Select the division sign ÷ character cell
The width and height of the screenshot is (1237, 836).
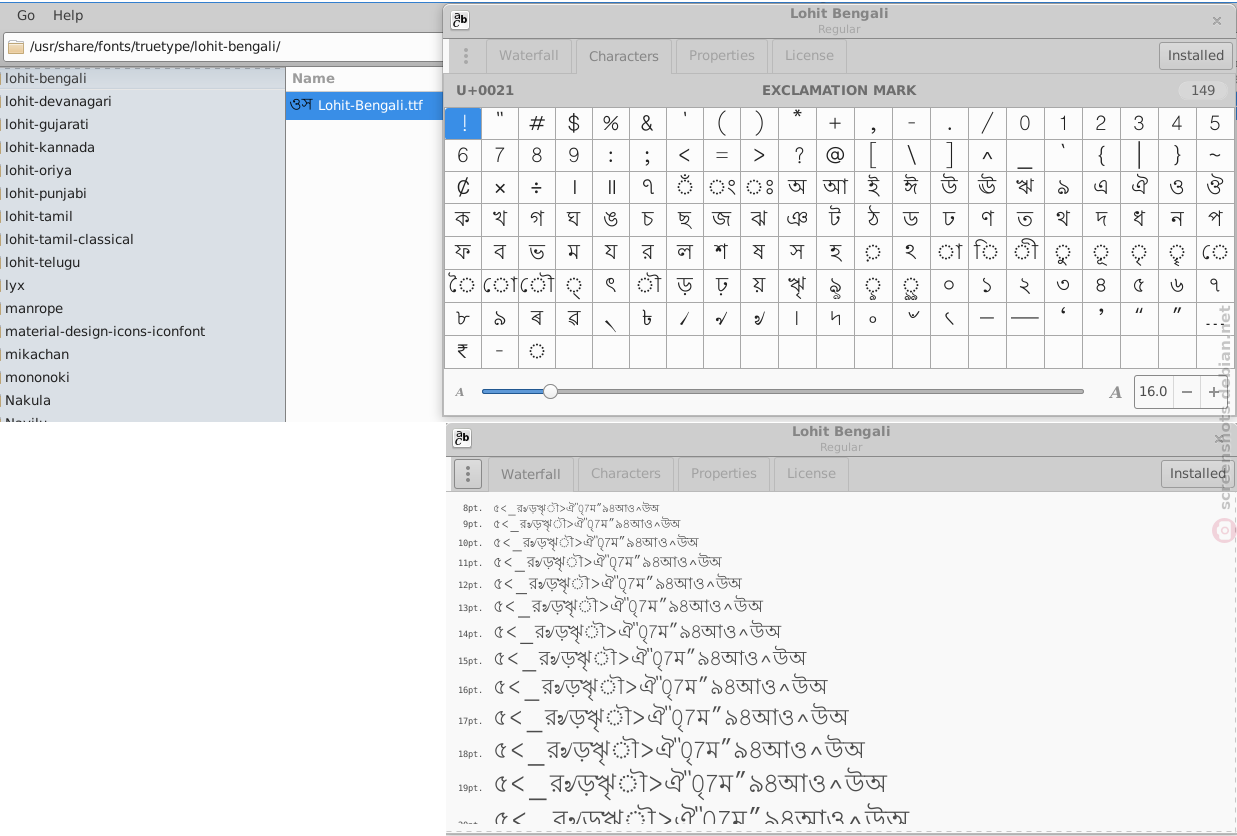[537, 187]
